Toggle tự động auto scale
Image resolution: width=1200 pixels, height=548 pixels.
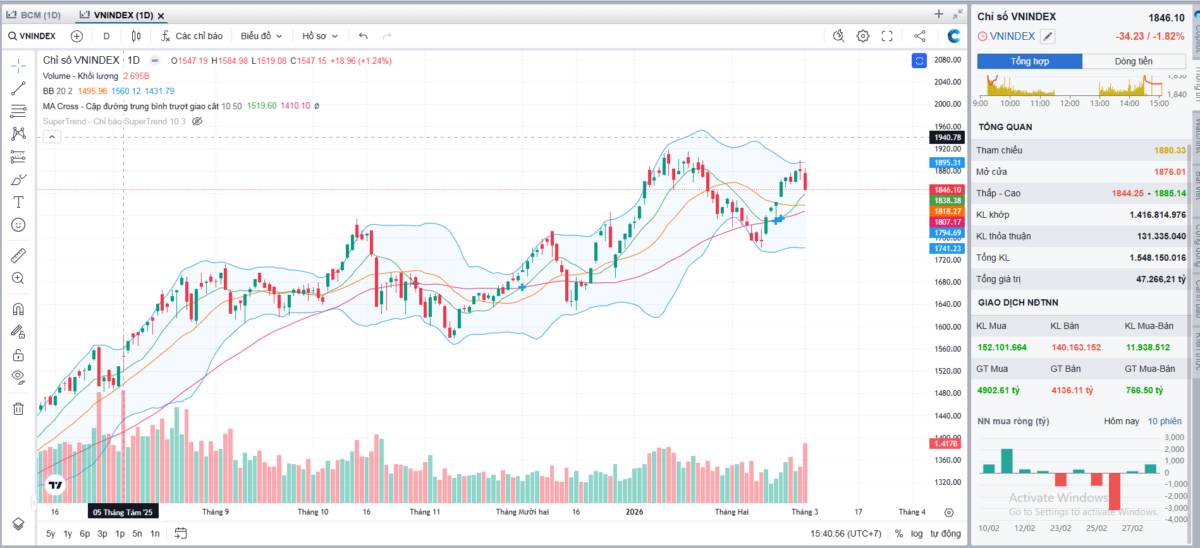pyautogui.click(x=945, y=534)
